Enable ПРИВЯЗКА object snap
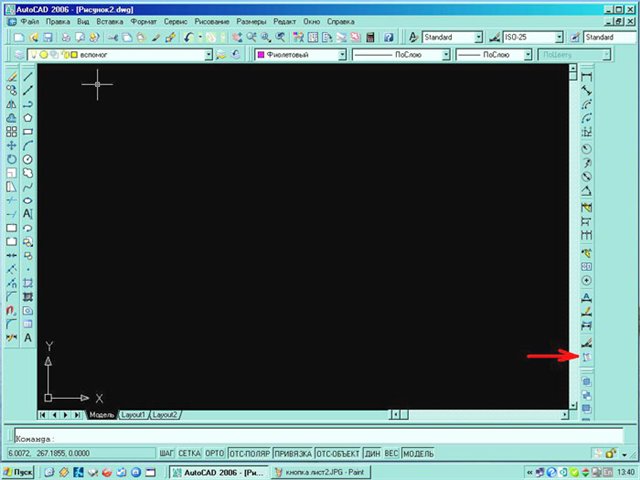640x480 pixels. (293, 453)
